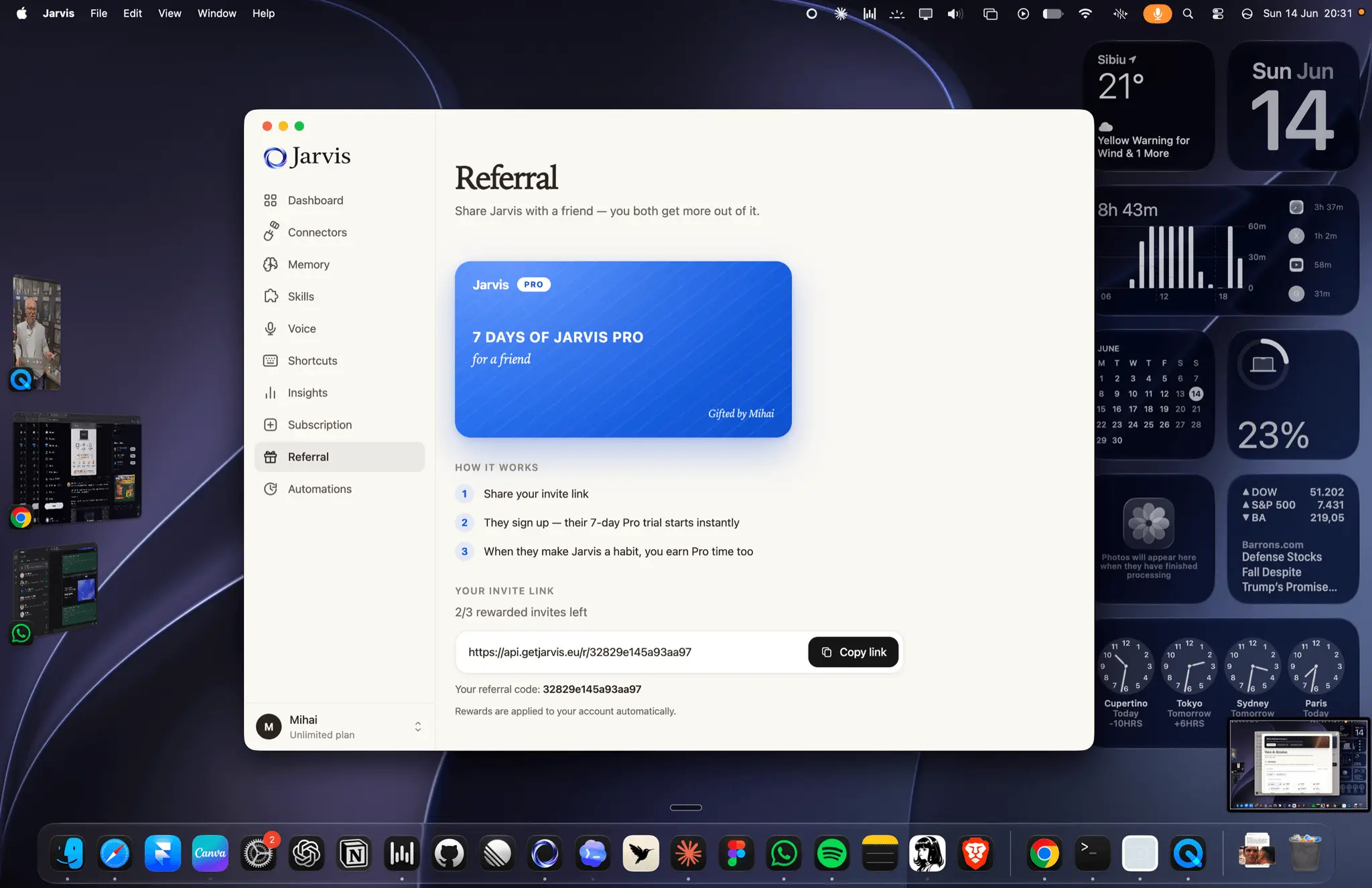Select Voice in the sidebar
The height and width of the screenshot is (888, 1372).
(339, 329)
